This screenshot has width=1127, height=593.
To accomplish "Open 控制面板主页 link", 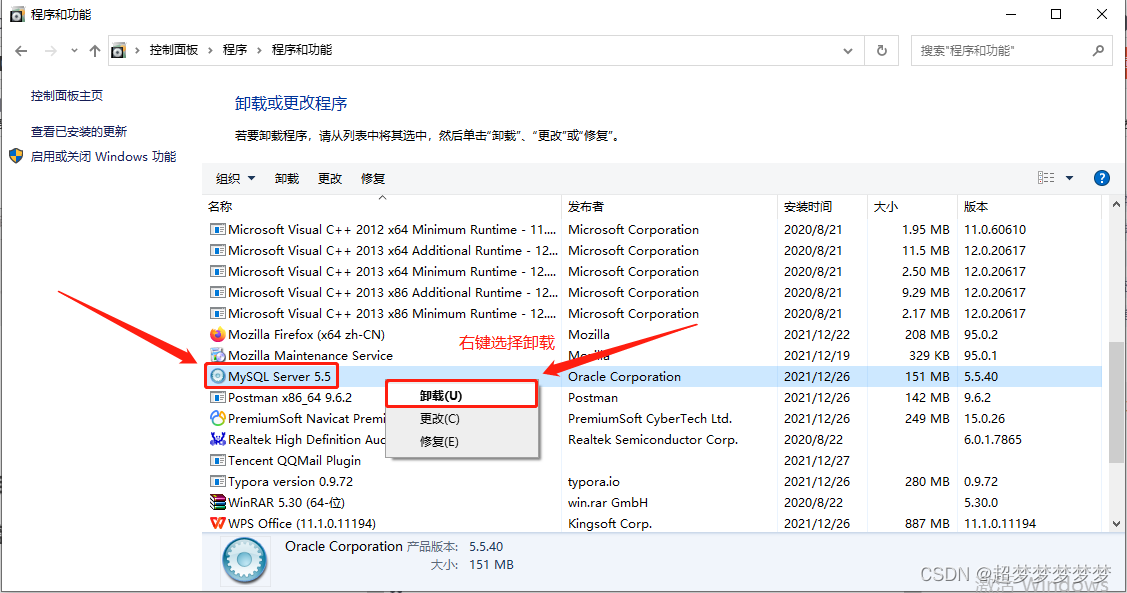I will [x=67, y=96].
